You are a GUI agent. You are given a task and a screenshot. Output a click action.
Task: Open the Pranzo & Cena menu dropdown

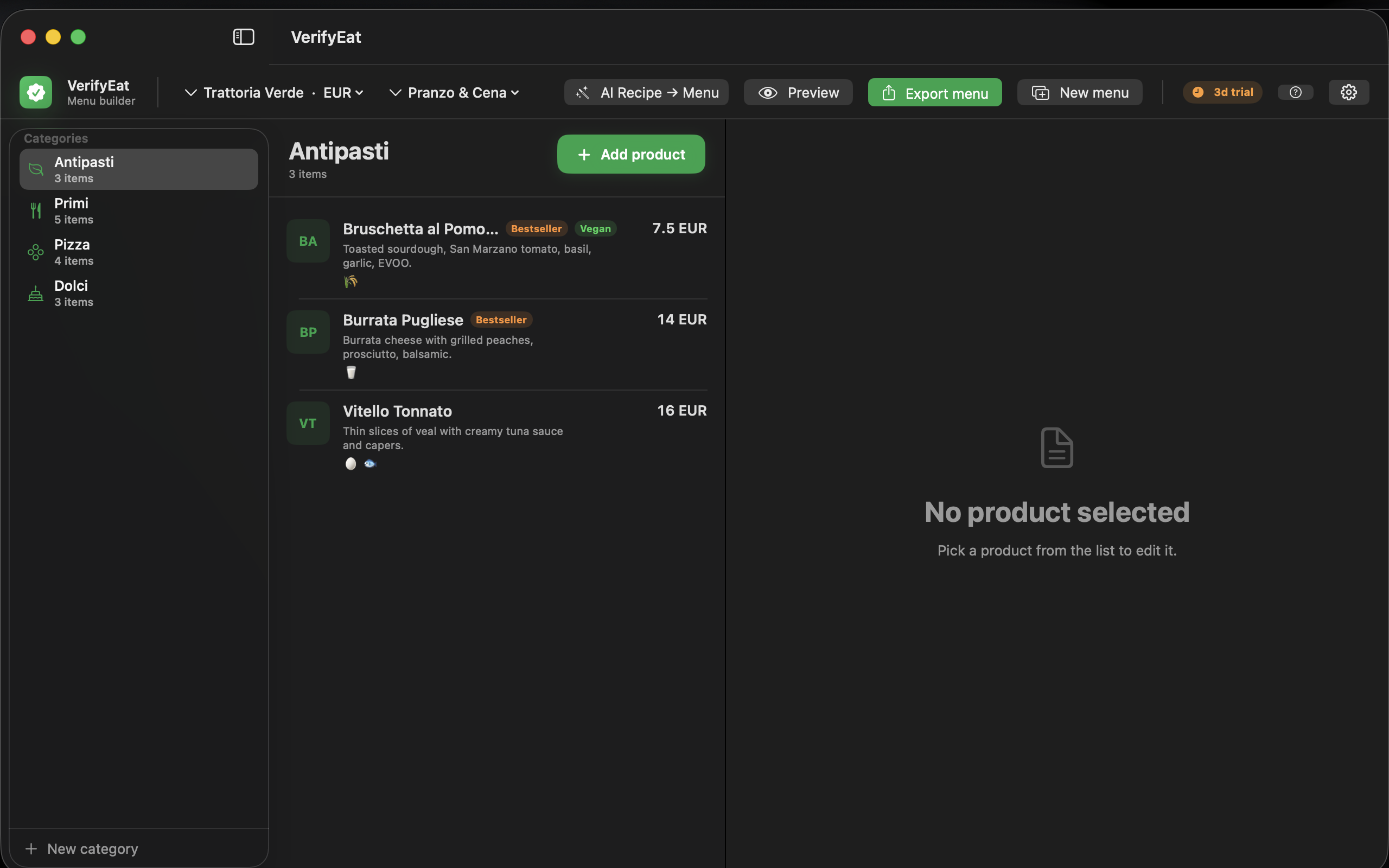454,92
